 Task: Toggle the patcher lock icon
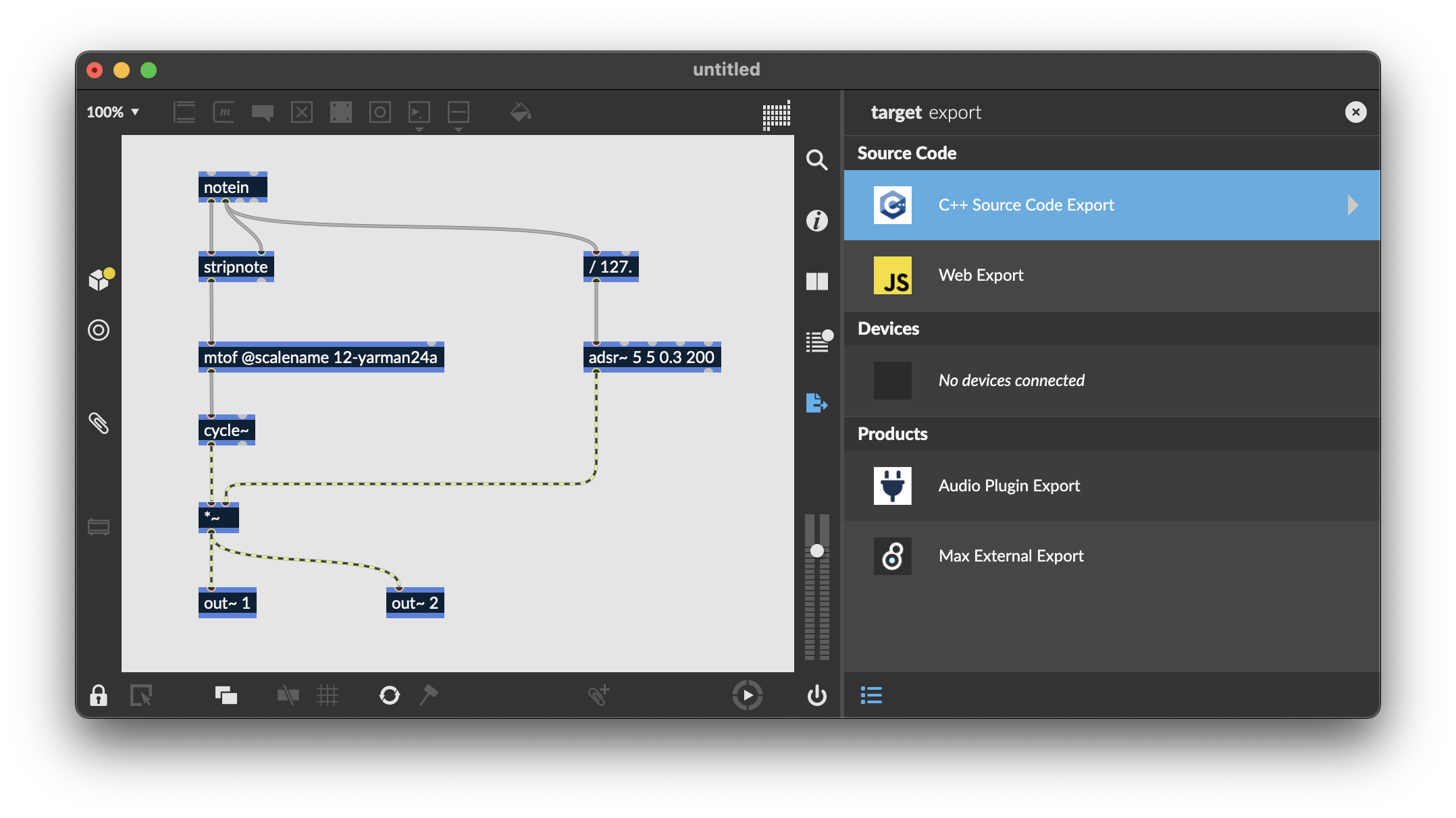[99, 695]
